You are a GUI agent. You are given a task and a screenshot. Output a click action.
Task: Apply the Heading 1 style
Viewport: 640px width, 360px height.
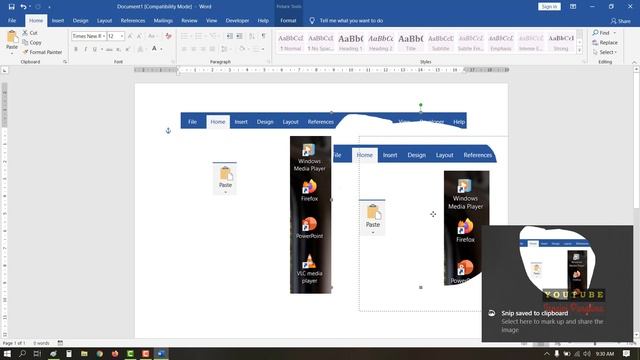[x=351, y=42]
